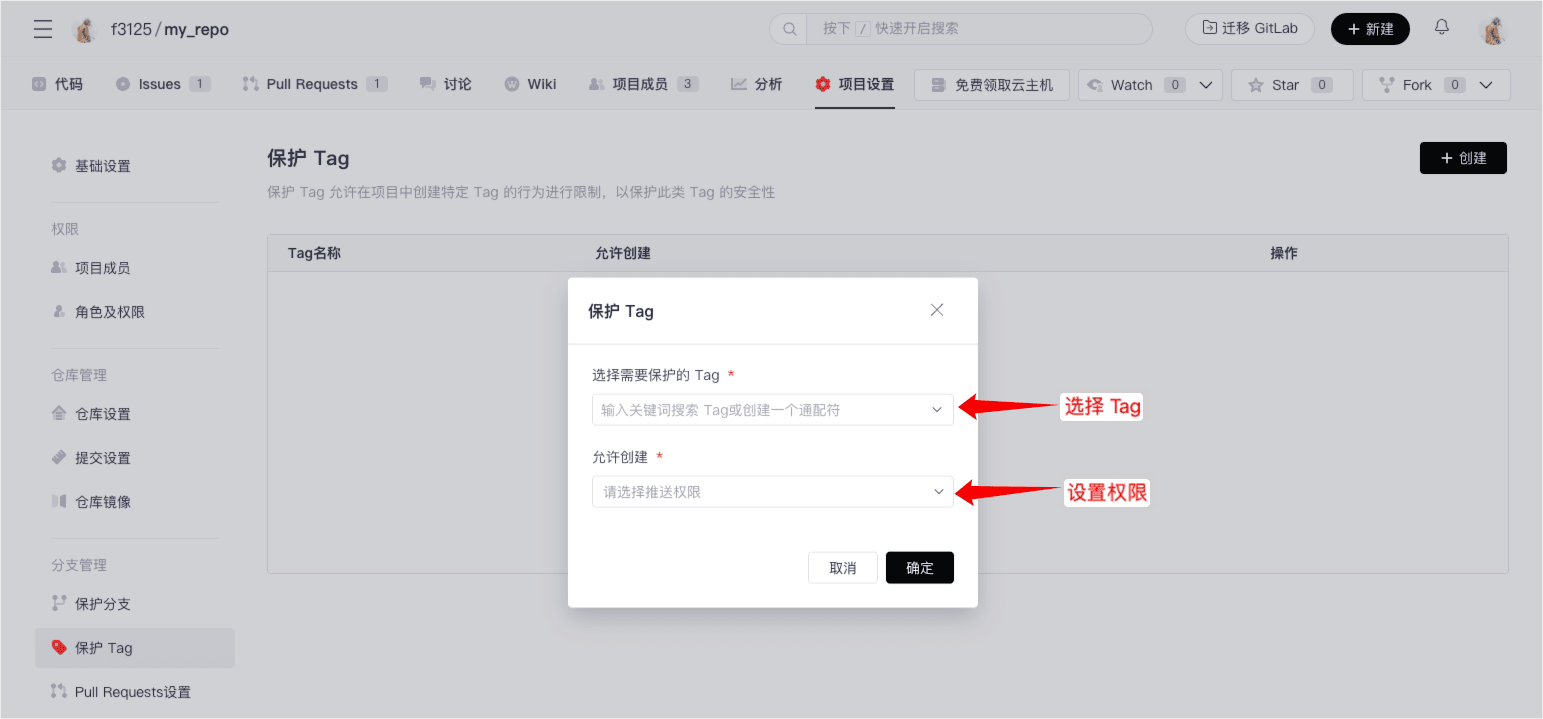This screenshot has width=1543, height=719.
Task: Click the 迁移 GitLab button
Action: (x=1249, y=29)
